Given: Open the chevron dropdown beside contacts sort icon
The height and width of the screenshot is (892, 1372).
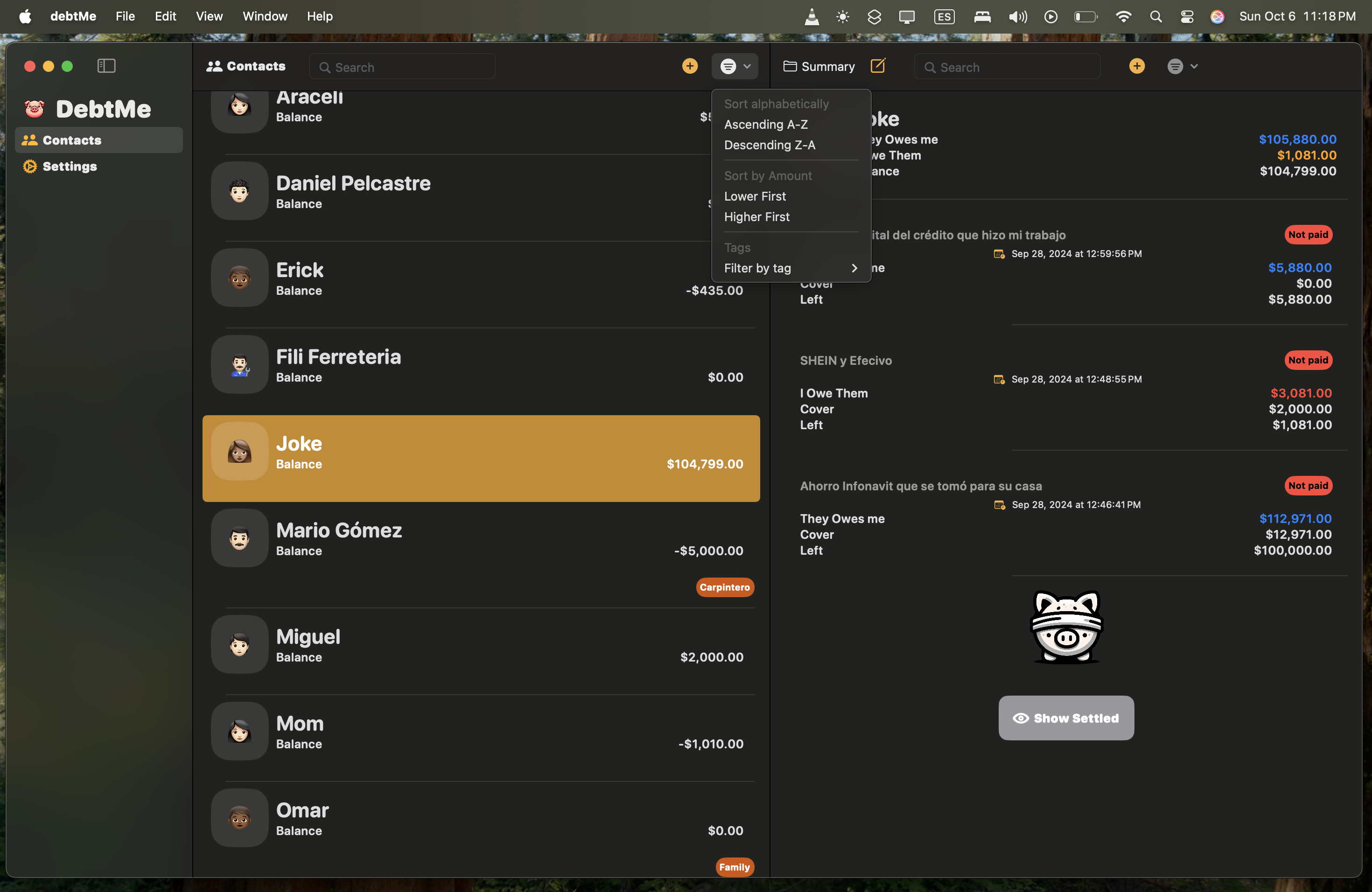Looking at the screenshot, I should [x=748, y=66].
